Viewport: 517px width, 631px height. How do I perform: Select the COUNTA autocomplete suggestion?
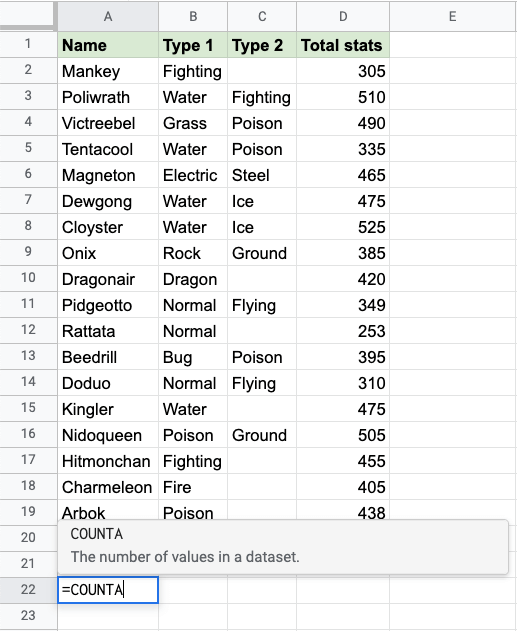pos(283,546)
